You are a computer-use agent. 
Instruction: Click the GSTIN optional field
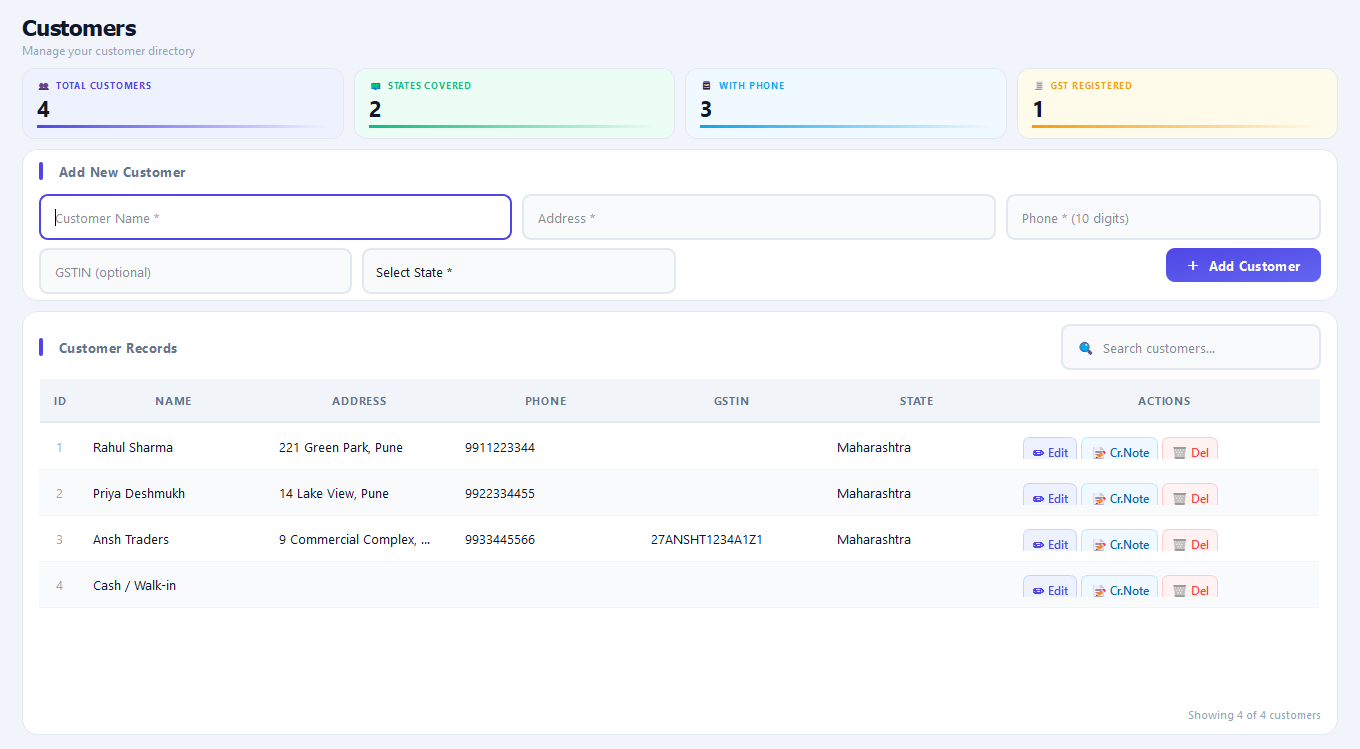click(195, 272)
